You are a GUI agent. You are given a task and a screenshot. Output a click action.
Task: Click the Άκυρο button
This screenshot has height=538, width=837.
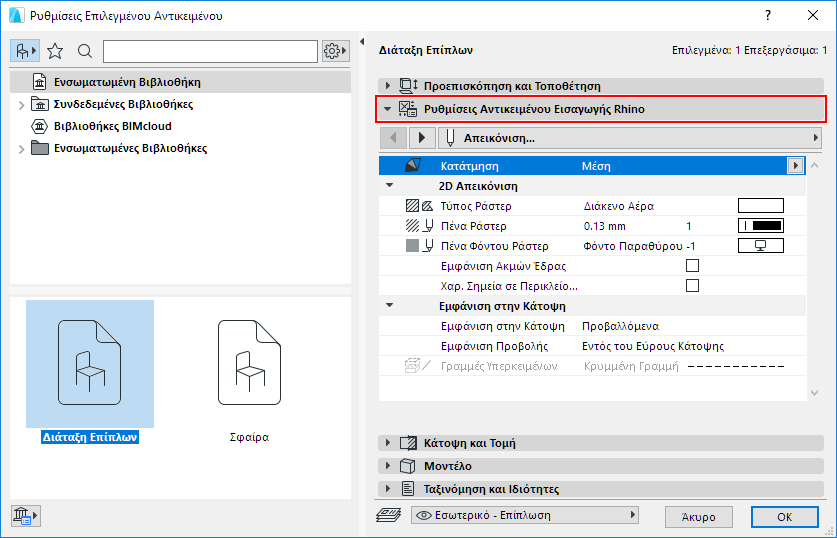pyautogui.click(x=699, y=517)
